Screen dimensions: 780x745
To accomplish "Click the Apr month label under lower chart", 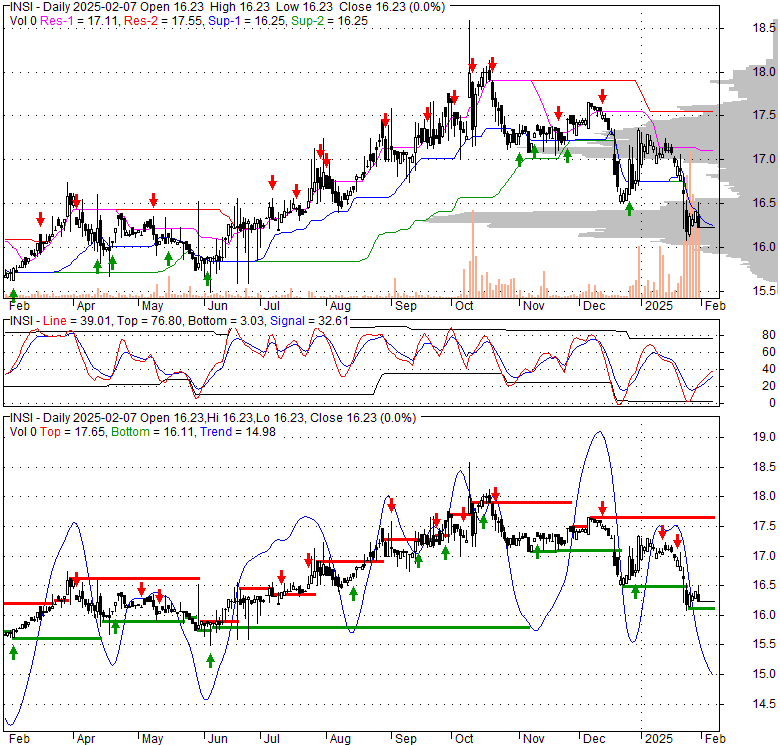I will click(x=86, y=739).
